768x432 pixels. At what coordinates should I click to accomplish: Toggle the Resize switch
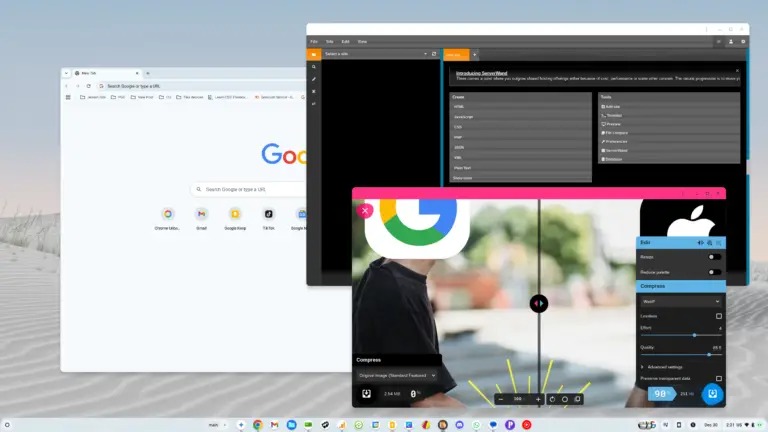(x=714, y=257)
